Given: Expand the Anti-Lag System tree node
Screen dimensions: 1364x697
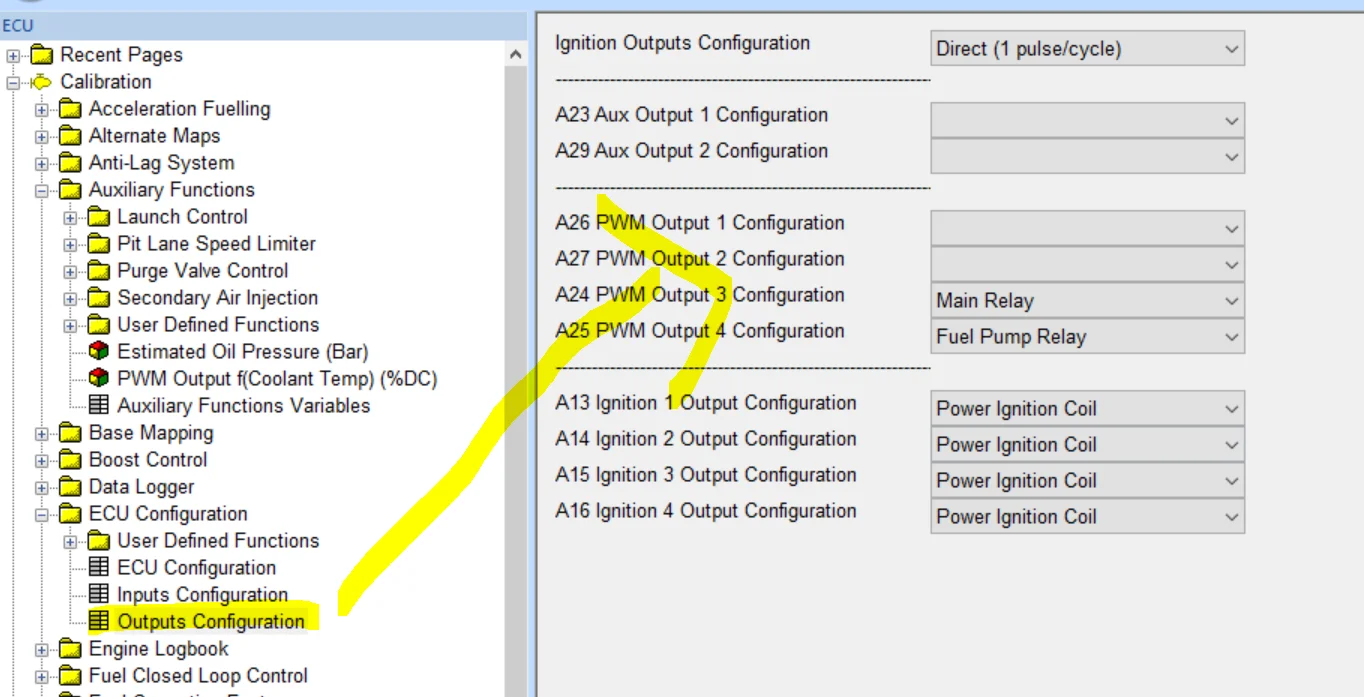Looking at the screenshot, I should tap(42, 163).
